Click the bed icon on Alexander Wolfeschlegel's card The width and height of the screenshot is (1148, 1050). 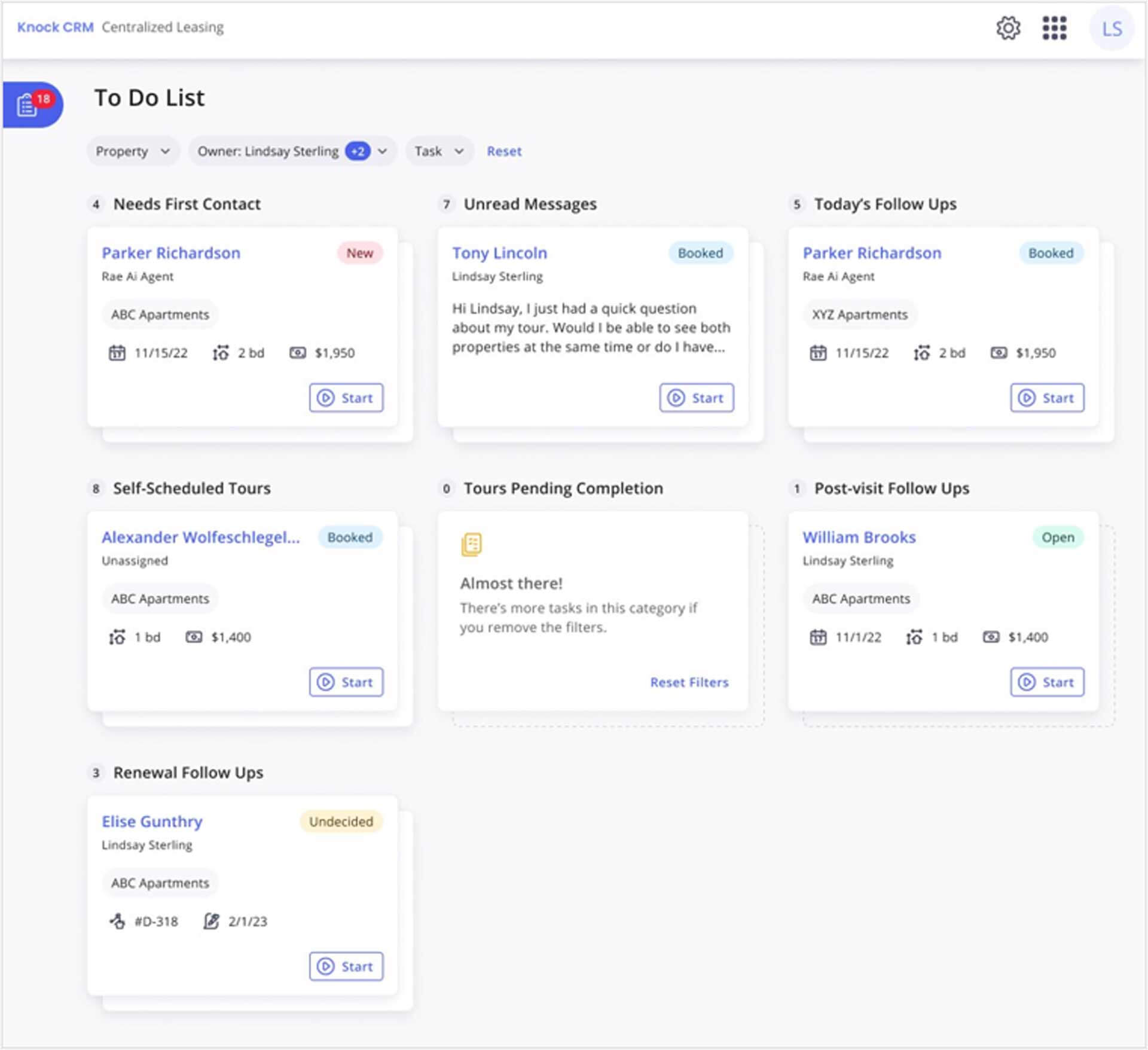tap(117, 636)
